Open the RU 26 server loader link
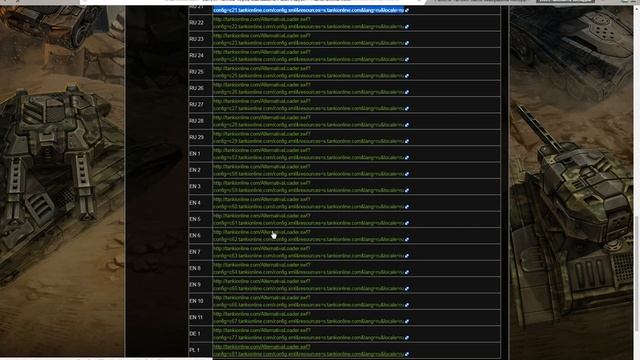This screenshot has width=640, height=360. point(308,88)
